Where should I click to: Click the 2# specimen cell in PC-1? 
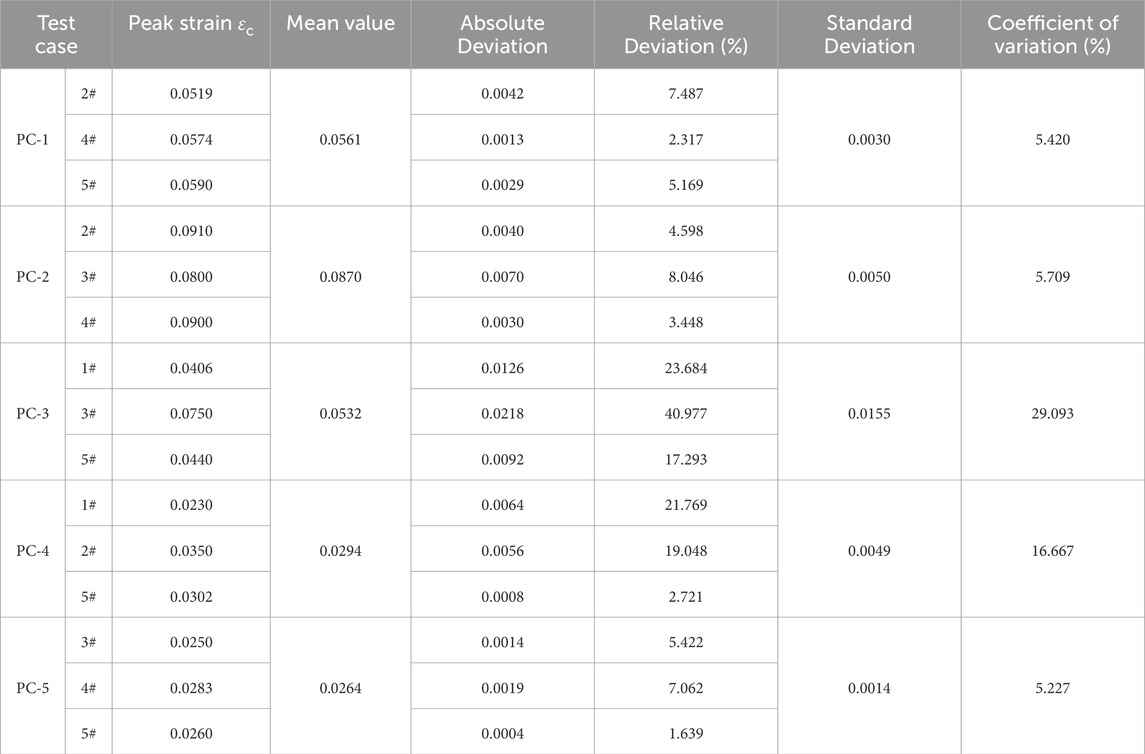[88, 93]
